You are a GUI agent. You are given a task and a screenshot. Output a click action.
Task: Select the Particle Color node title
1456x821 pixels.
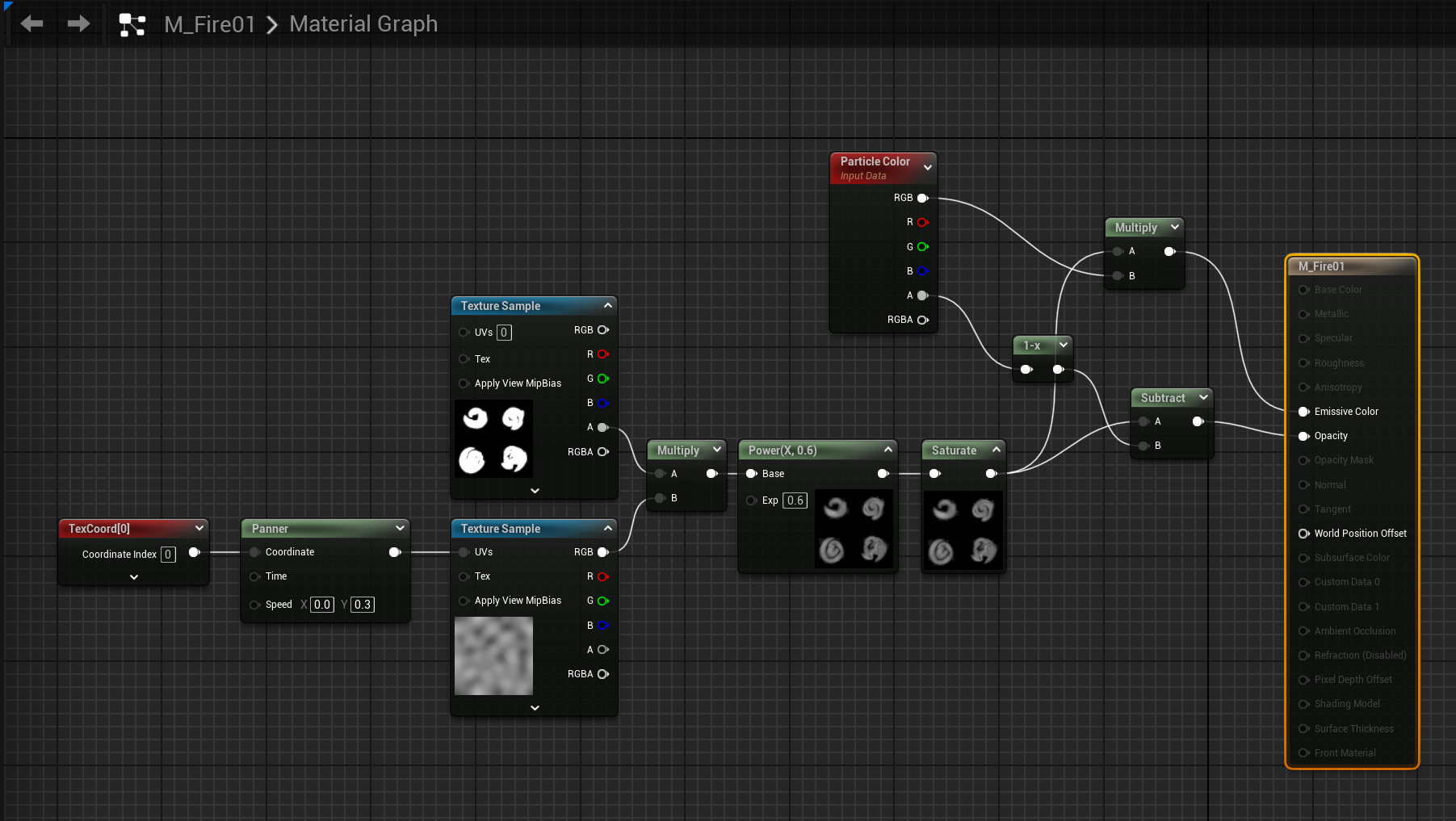[x=875, y=161]
